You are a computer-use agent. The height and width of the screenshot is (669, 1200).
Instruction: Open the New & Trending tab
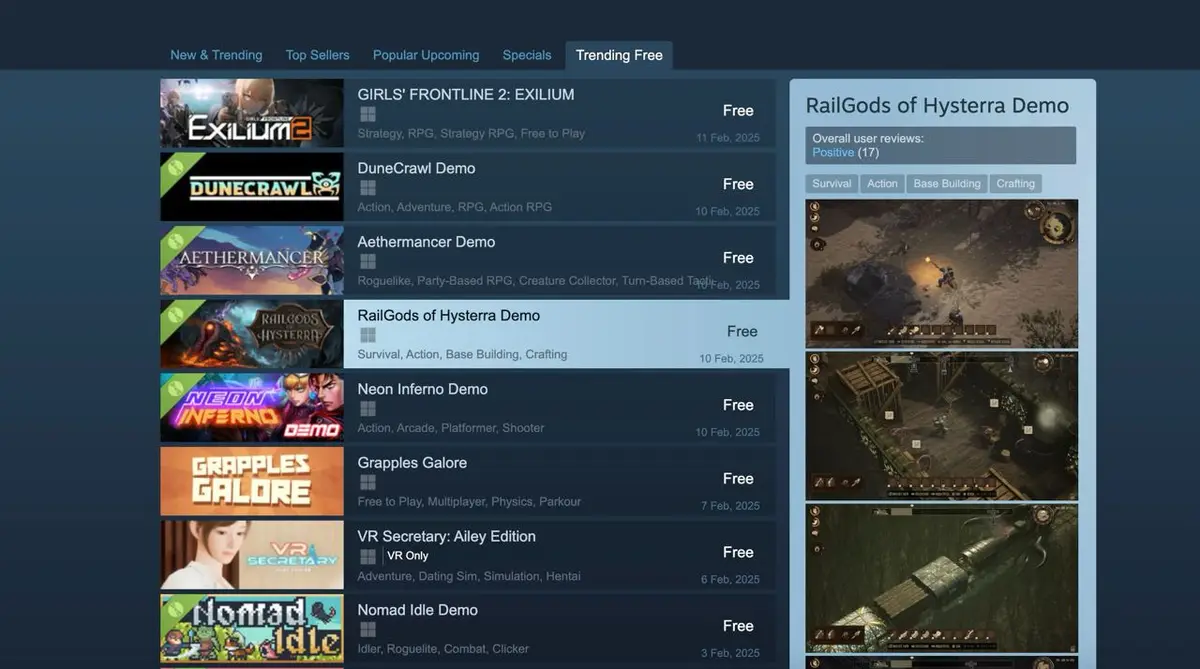(216, 55)
